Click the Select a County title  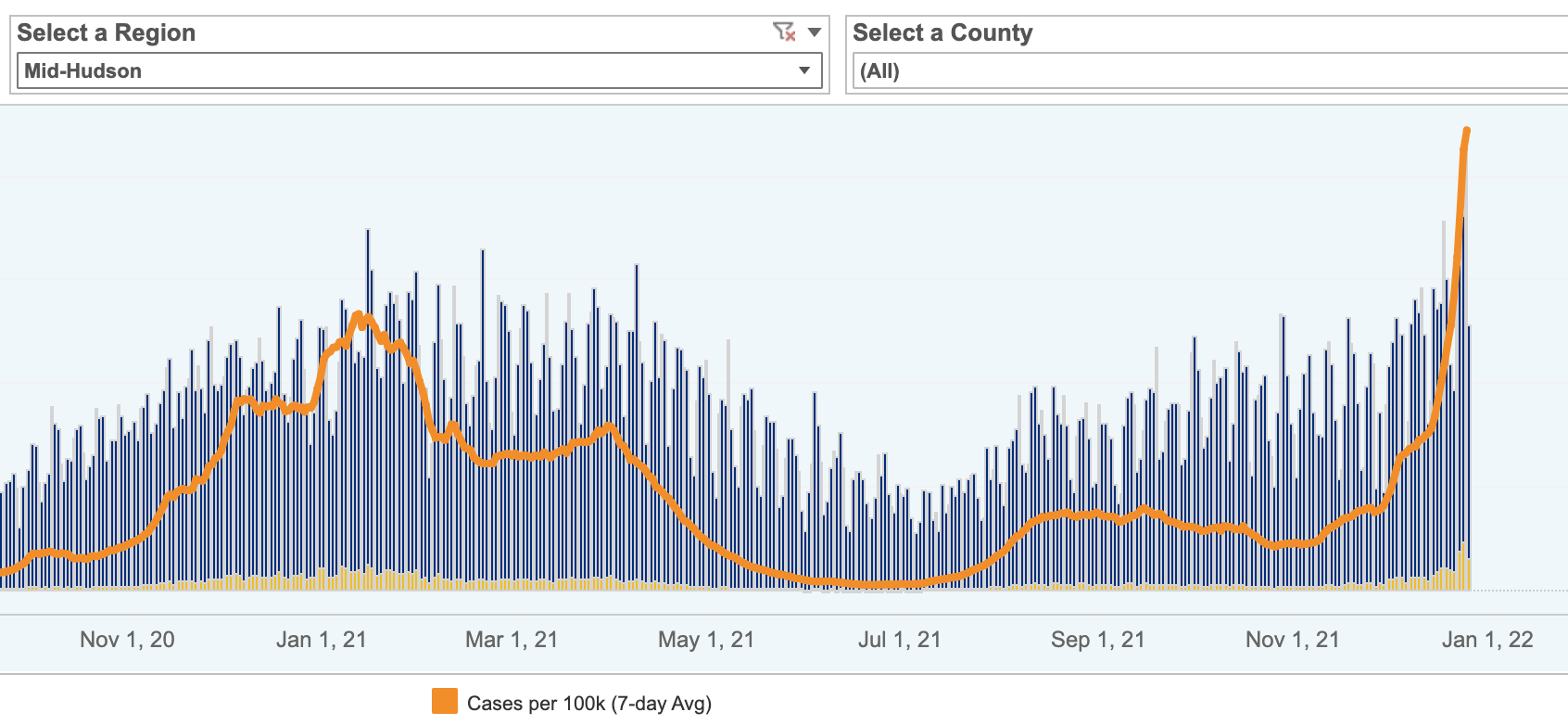tap(942, 33)
